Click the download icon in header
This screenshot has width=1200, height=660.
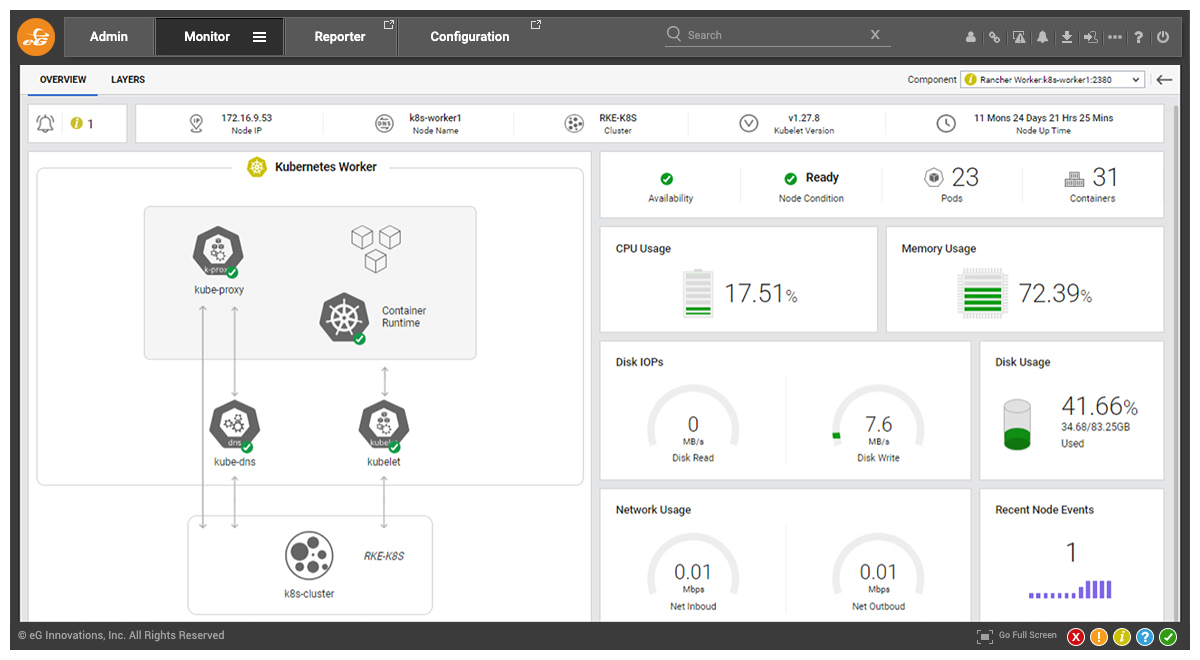pos(1067,37)
